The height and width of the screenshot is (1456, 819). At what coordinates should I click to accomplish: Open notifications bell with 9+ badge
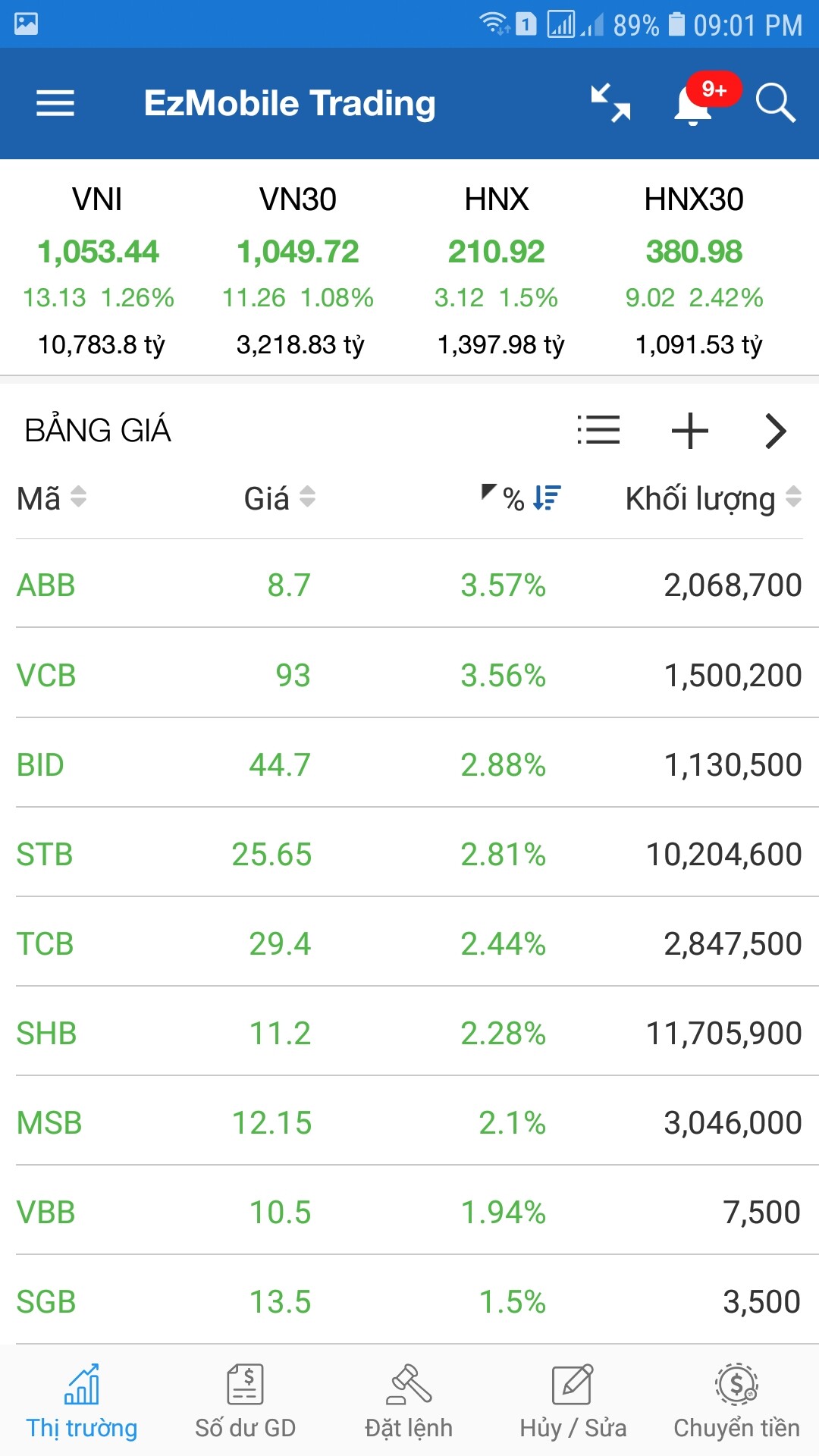[x=693, y=105]
